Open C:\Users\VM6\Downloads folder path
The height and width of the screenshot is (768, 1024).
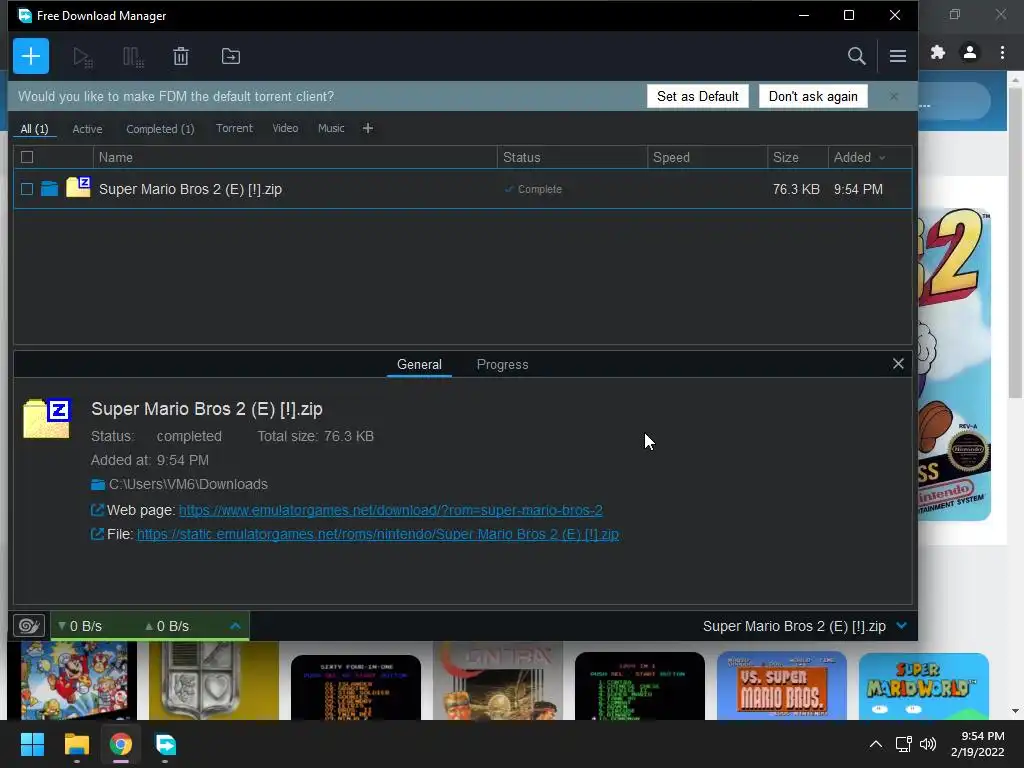coord(188,485)
